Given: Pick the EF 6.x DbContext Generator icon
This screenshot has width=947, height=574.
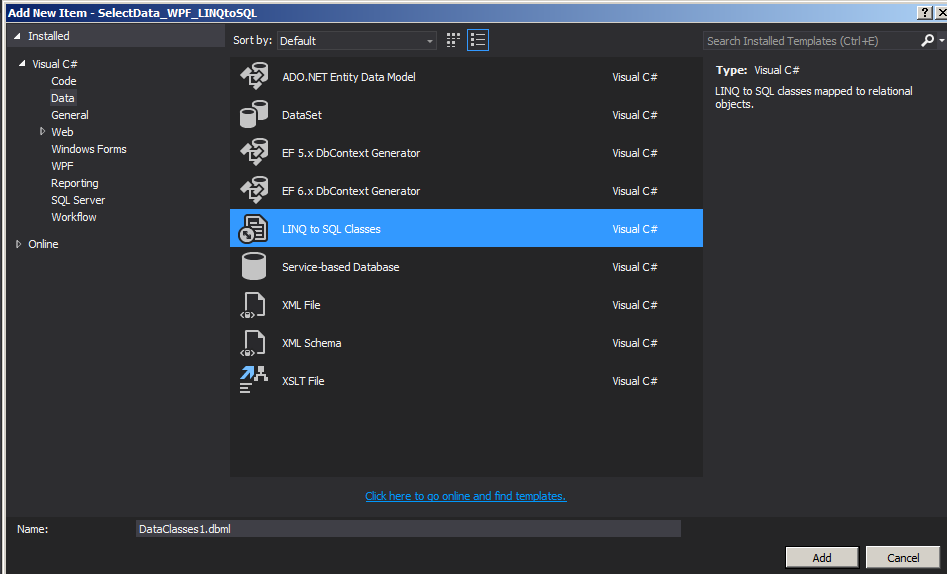Looking at the screenshot, I should (254, 191).
